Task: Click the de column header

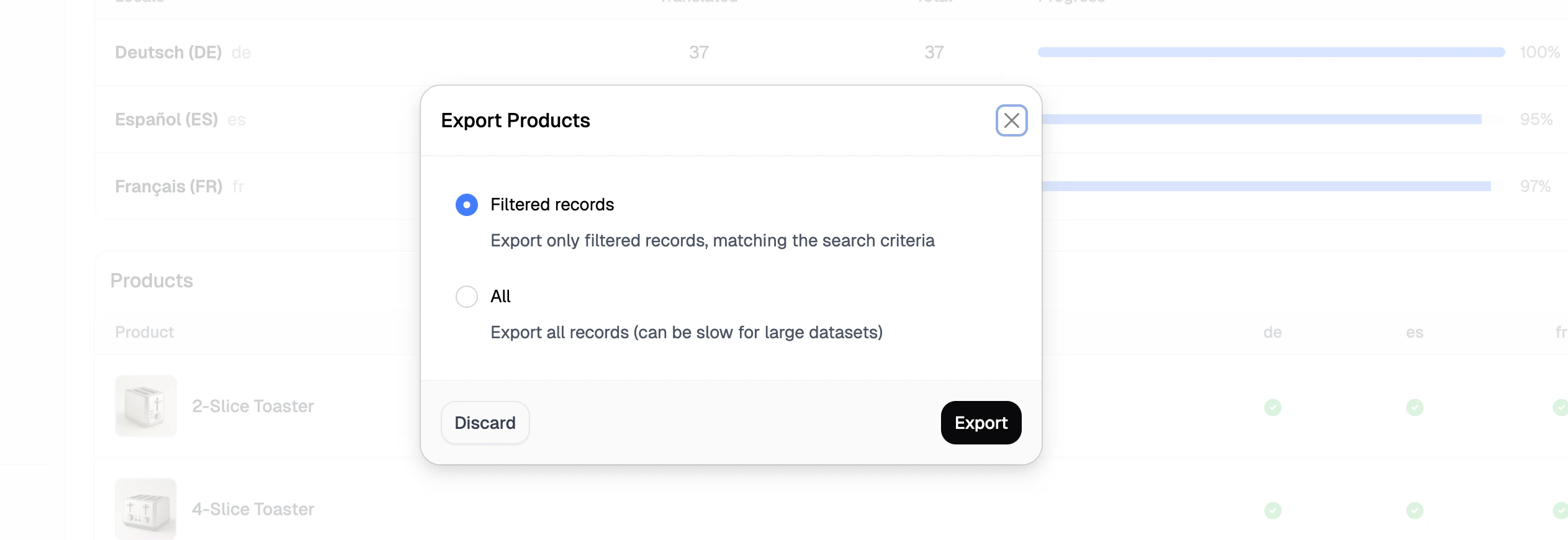Action: 1273,331
